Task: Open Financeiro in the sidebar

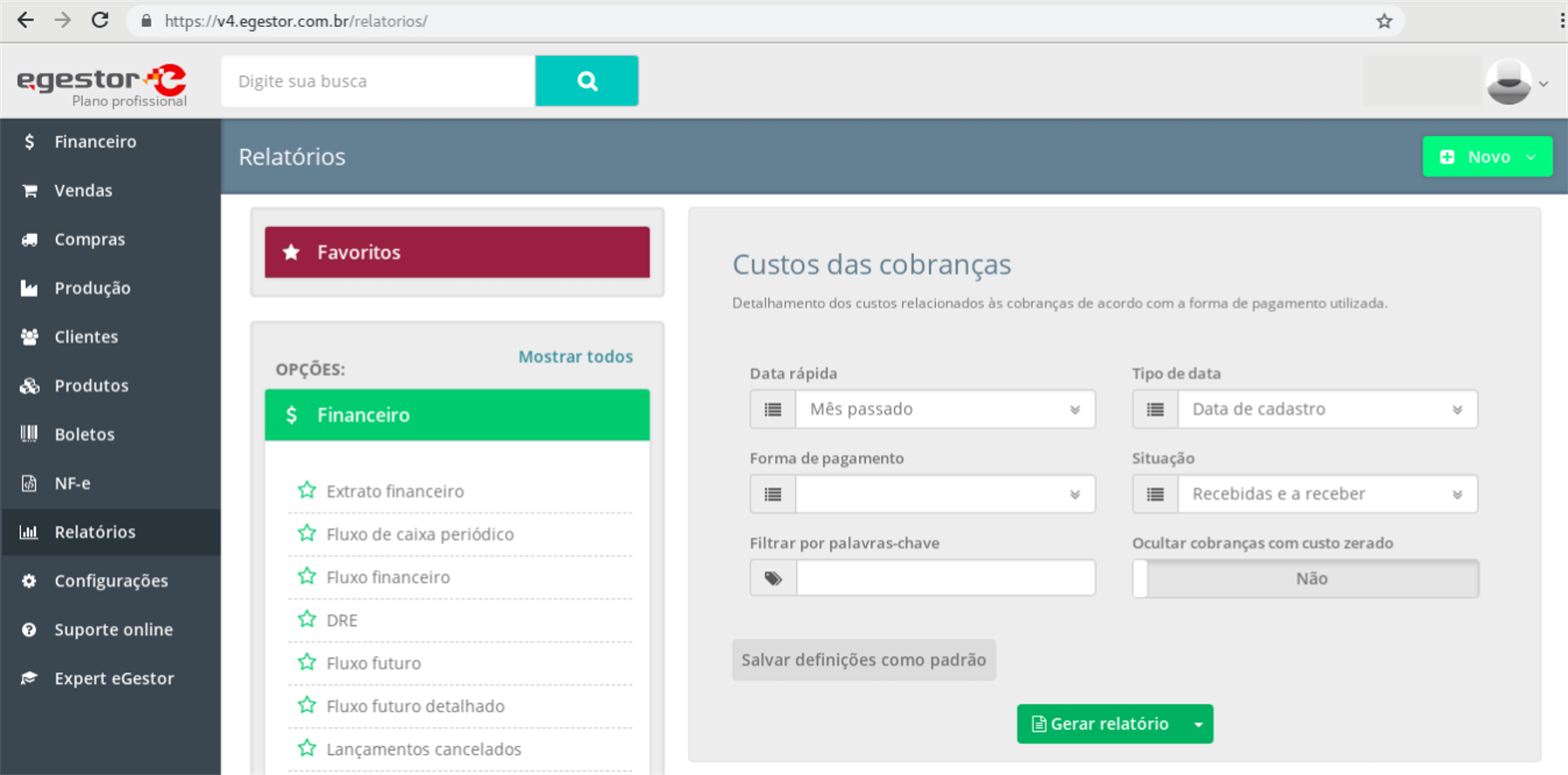Action: (x=111, y=141)
